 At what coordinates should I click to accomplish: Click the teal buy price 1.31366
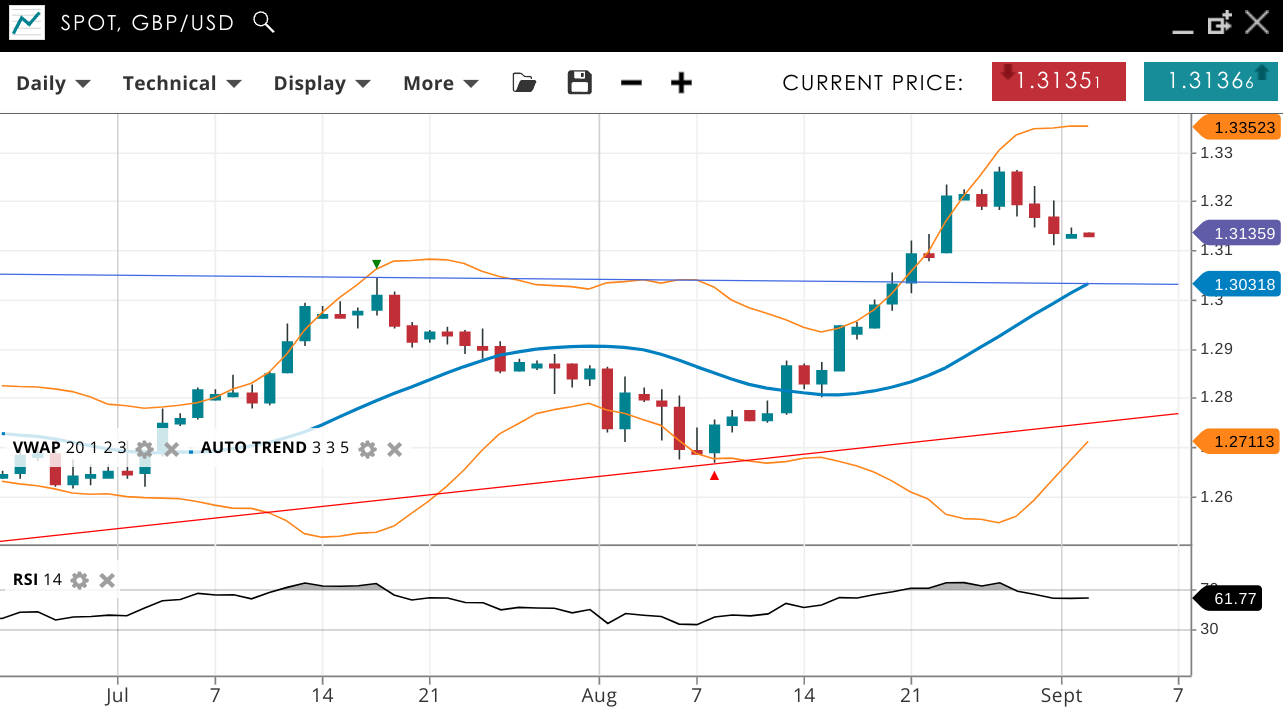(1210, 82)
